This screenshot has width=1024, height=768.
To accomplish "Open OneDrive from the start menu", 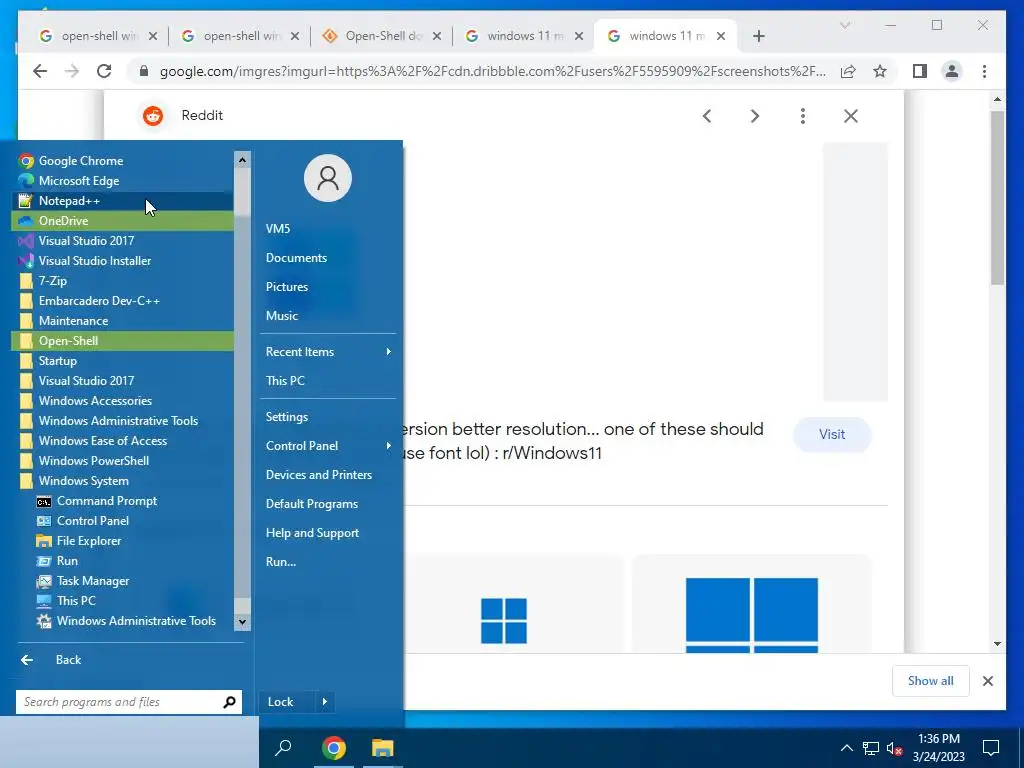I will pos(122,221).
